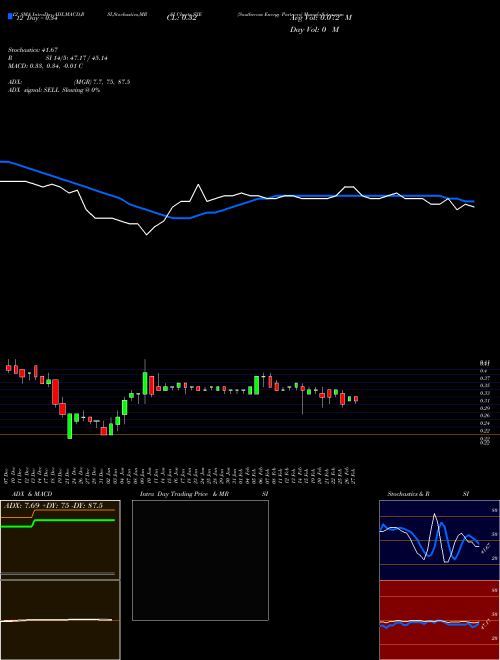Click the 'CL: 0.32' closing price label
500x660 pixels.
point(182,18)
